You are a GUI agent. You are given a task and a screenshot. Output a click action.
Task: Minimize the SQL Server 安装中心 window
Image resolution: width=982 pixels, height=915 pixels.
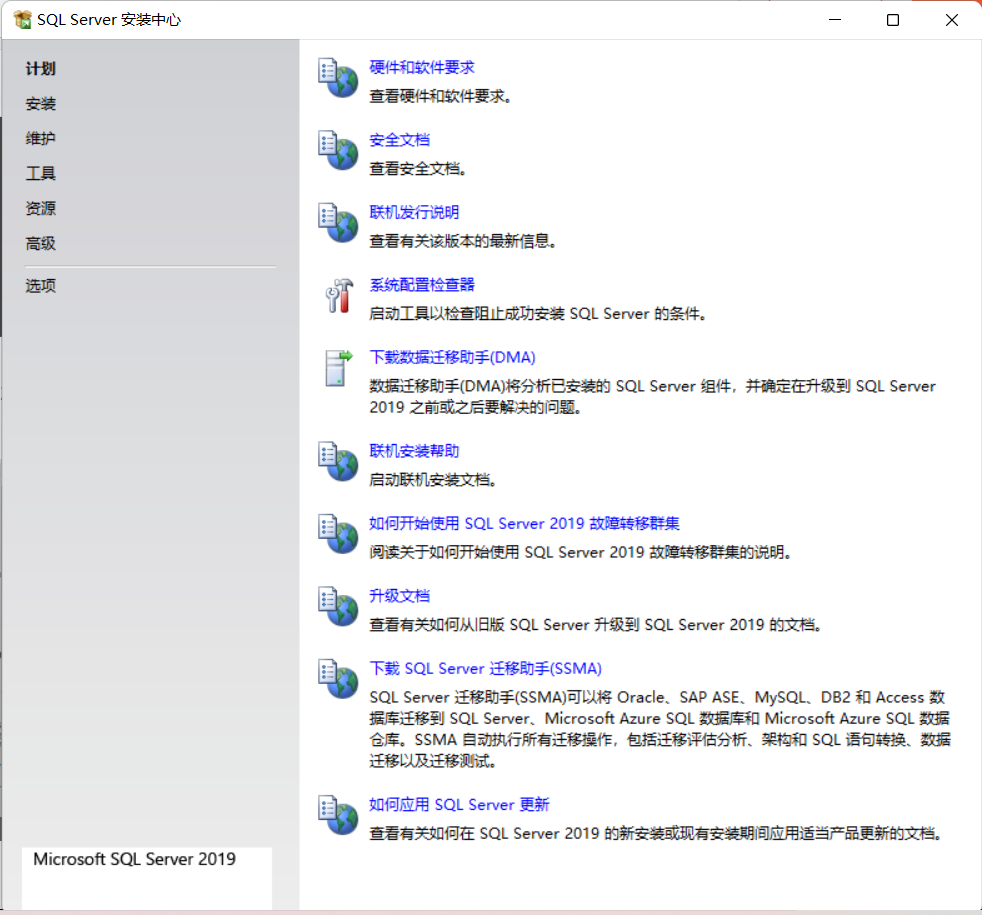tap(835, 20)
